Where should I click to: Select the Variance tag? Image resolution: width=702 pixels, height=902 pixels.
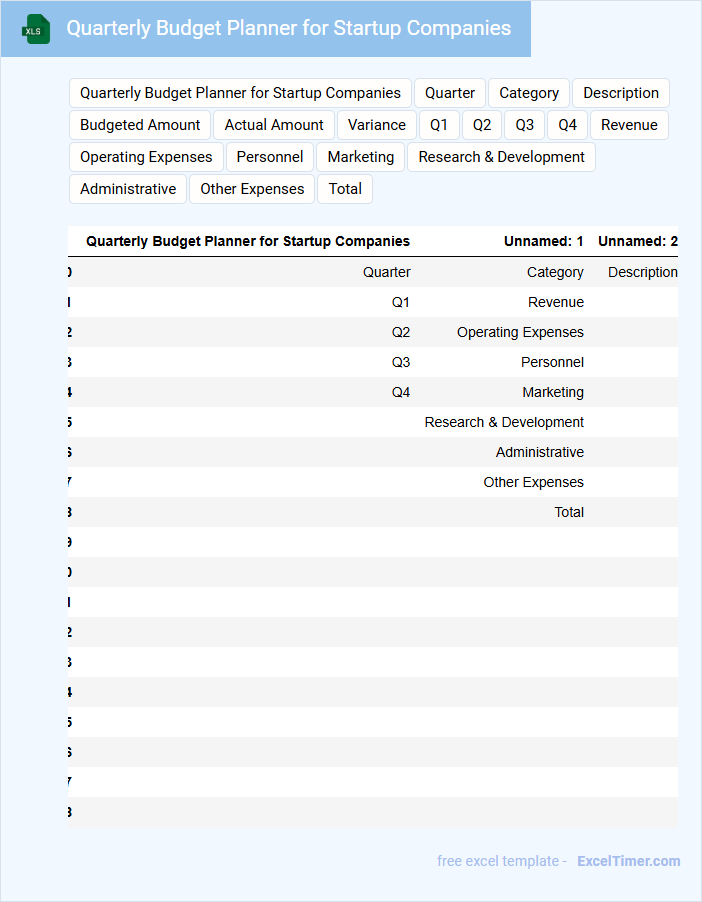pyautogui.click(x=377, y=125)
